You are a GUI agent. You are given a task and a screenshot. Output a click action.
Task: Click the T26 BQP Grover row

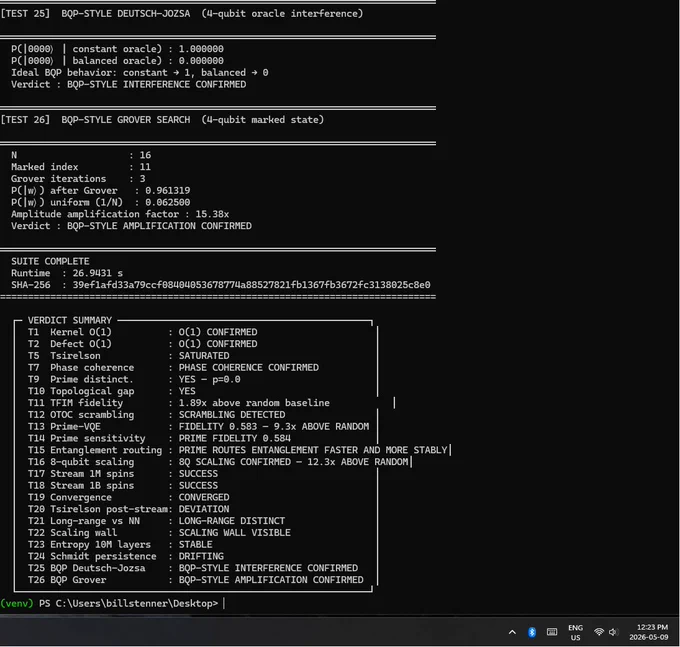[196, 580]
